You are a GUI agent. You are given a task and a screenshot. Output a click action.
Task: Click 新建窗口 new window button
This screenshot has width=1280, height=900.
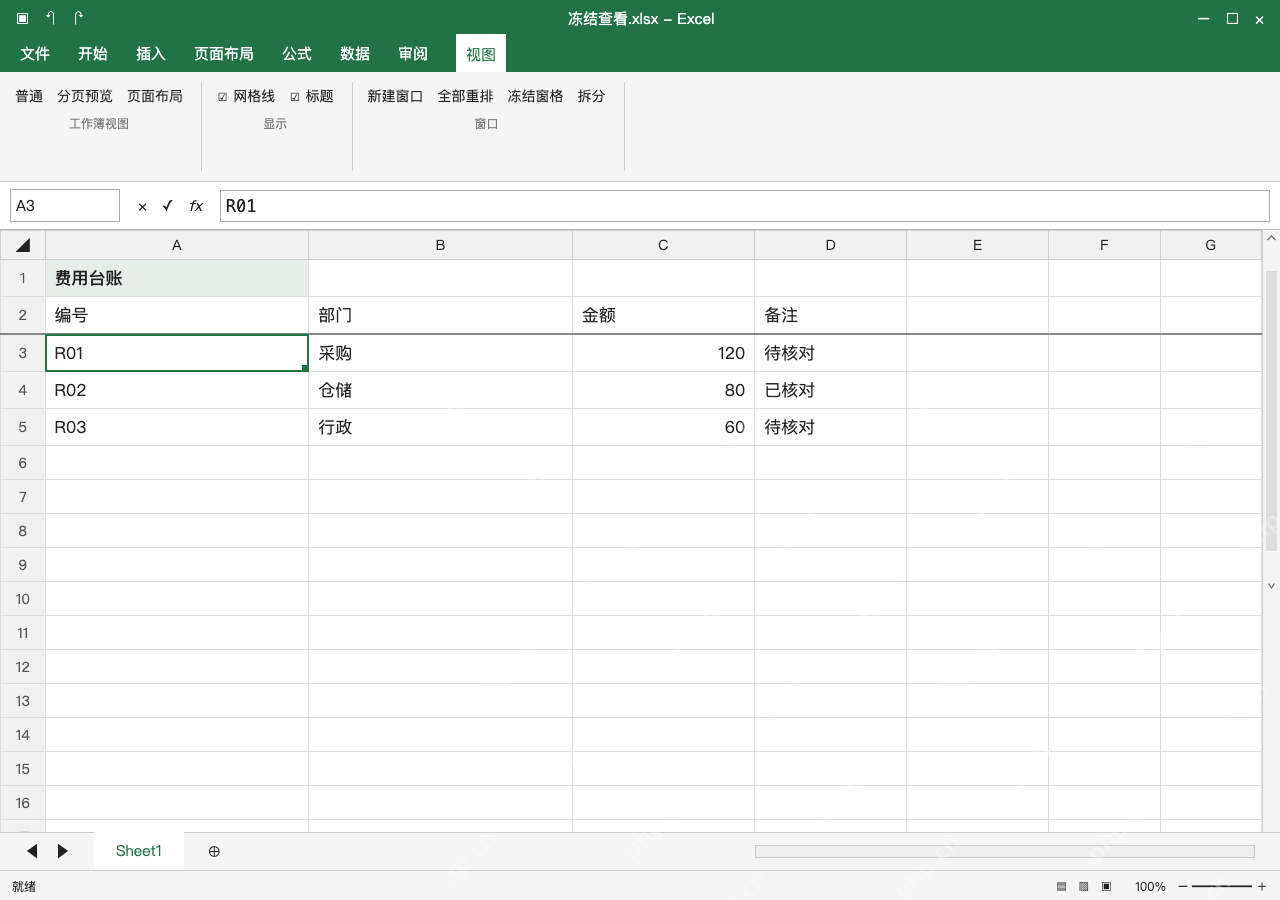pos(395,96)
